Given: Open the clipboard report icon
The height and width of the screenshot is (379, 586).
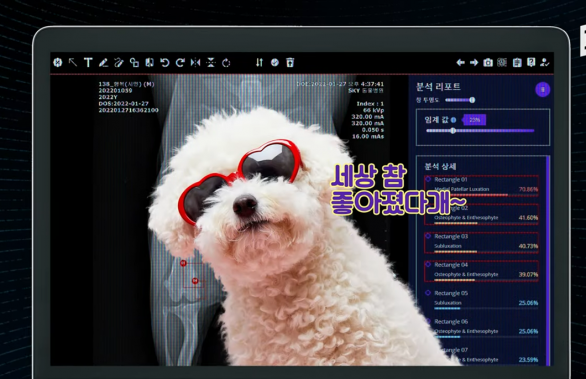Looking at the screenshot, I should coord(517,62).
